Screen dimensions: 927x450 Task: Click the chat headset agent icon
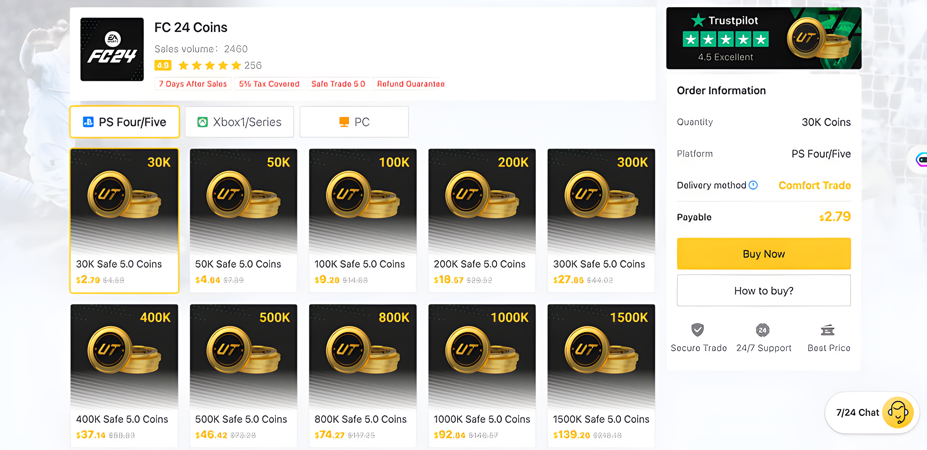[x=898, y=413]
